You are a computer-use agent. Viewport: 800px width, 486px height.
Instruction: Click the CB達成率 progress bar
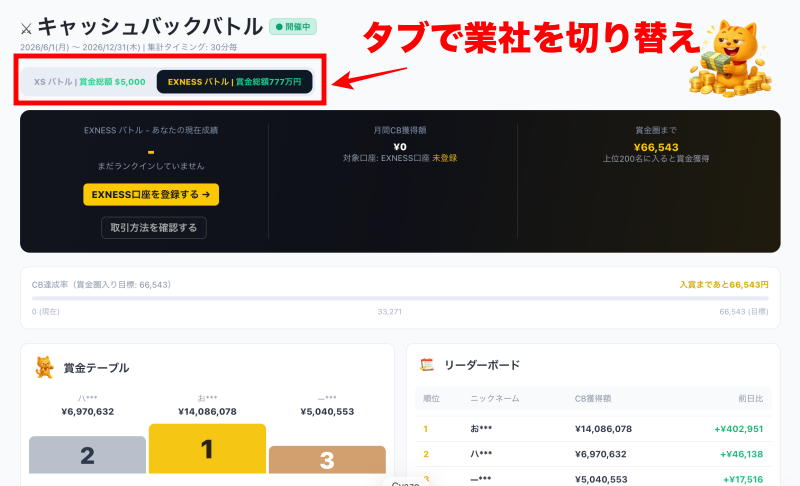click(x=400, y=298)
